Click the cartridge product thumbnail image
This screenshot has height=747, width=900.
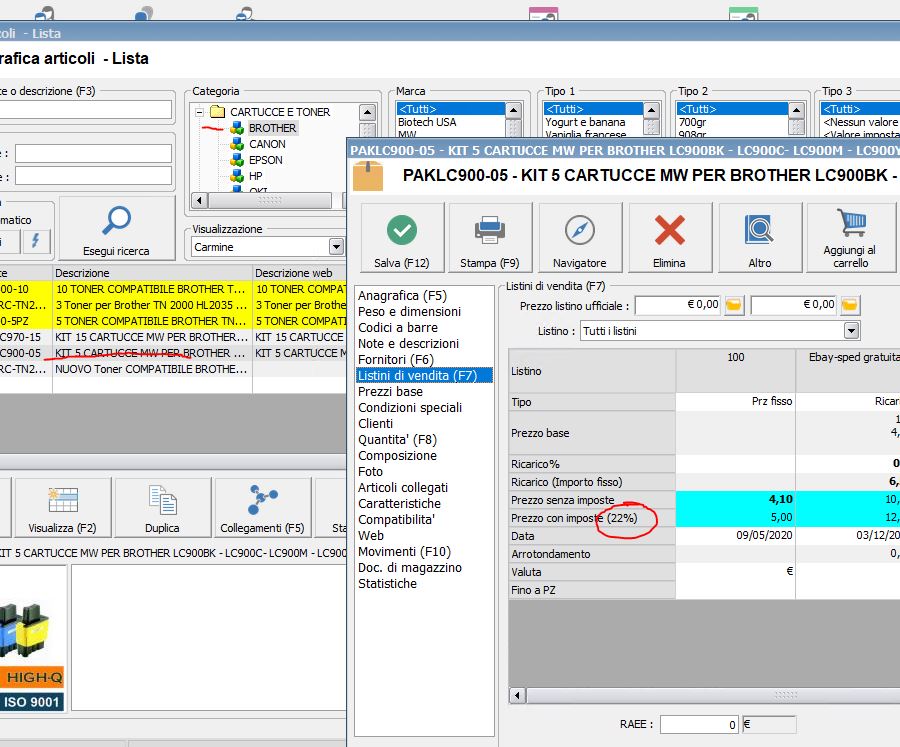pos(32,638)
